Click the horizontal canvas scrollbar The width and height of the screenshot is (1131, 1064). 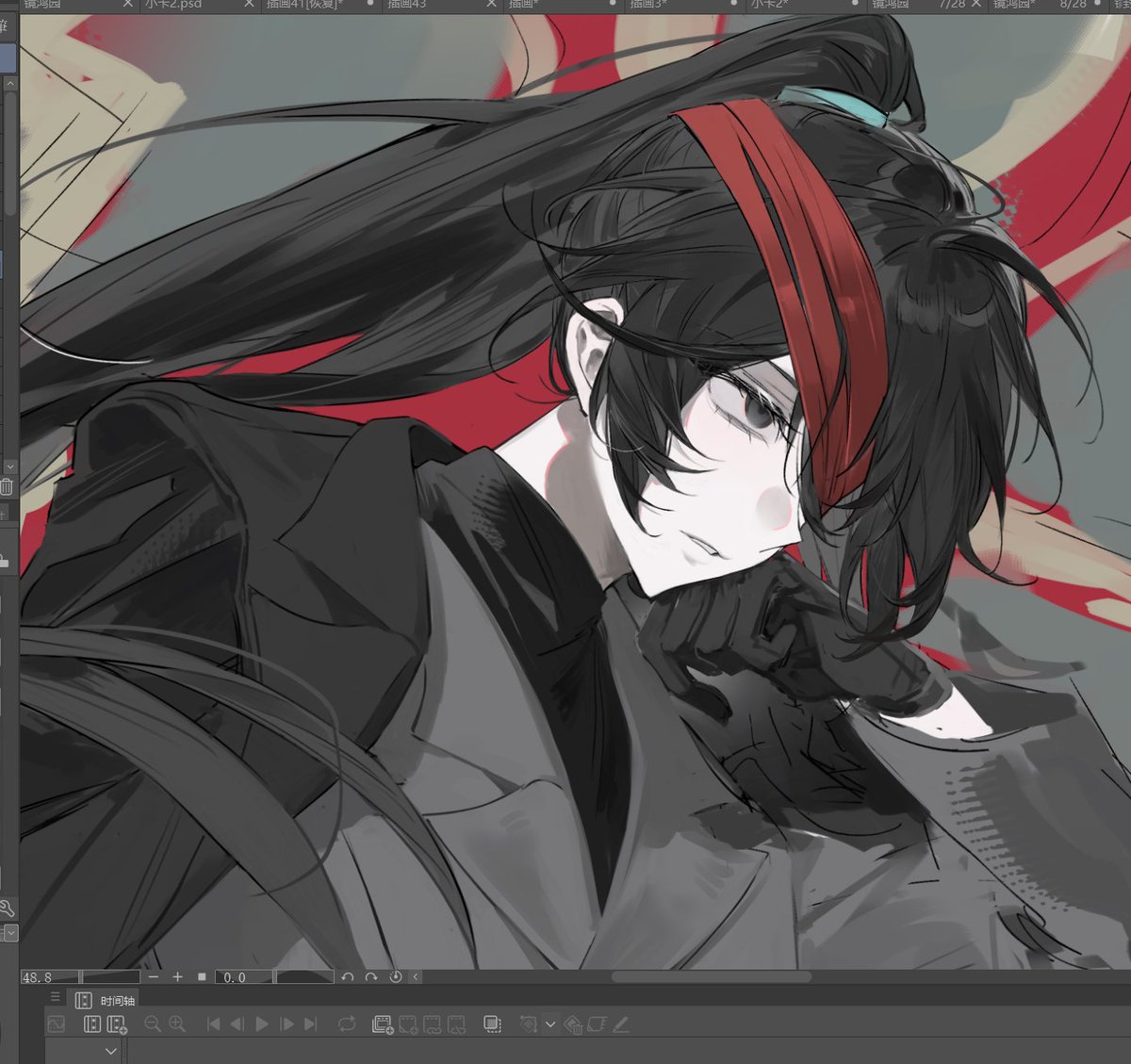point(711,977)
